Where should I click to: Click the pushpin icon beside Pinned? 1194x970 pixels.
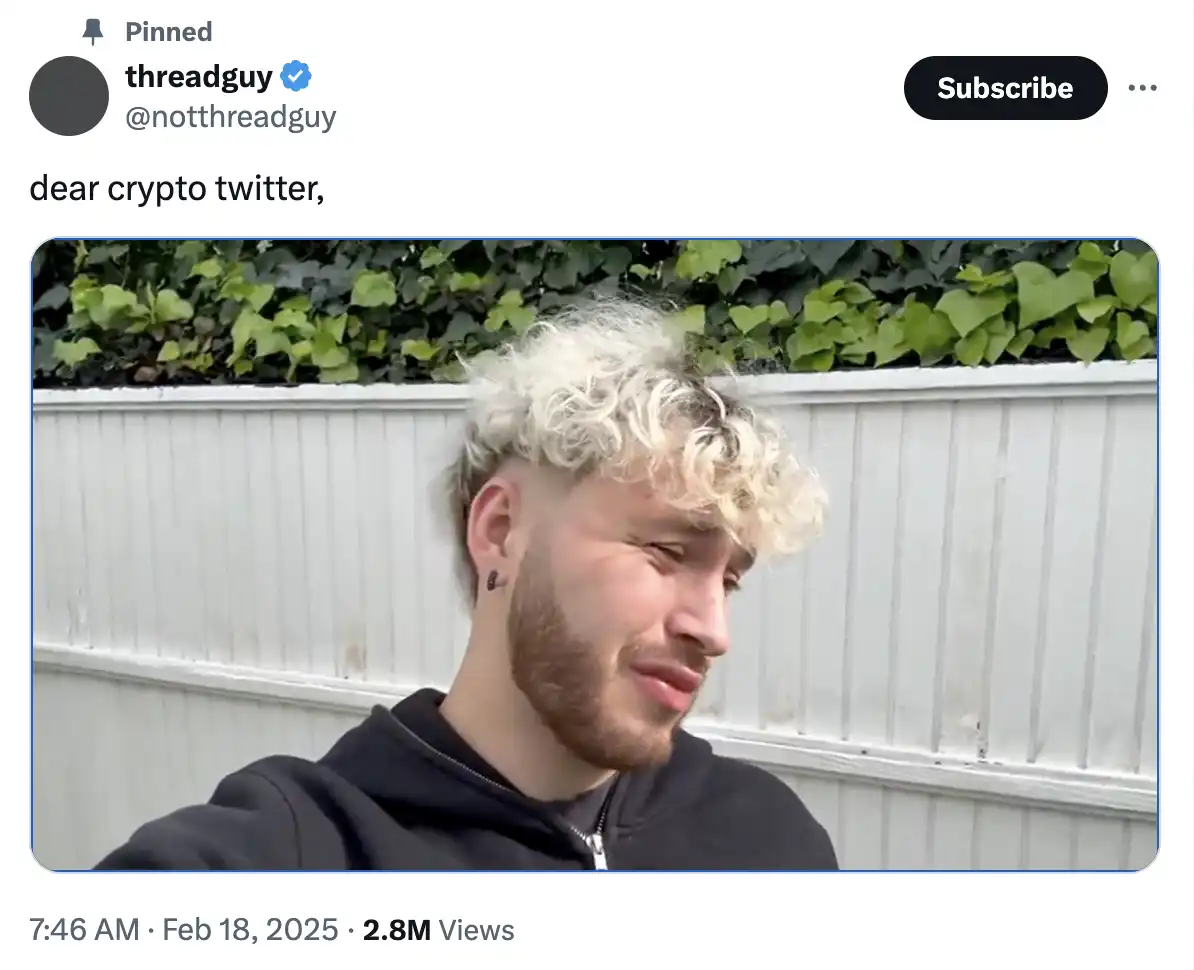tap(93, 32)
